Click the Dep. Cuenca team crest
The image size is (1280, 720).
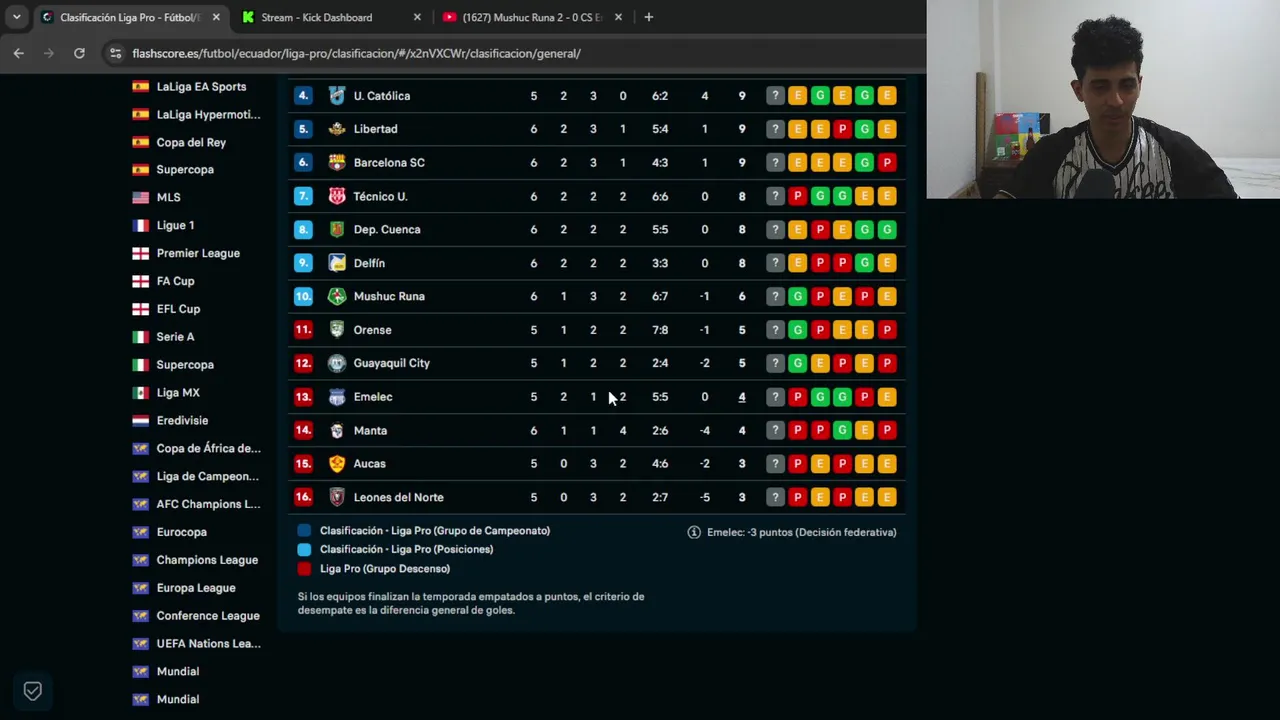(337, 229)
